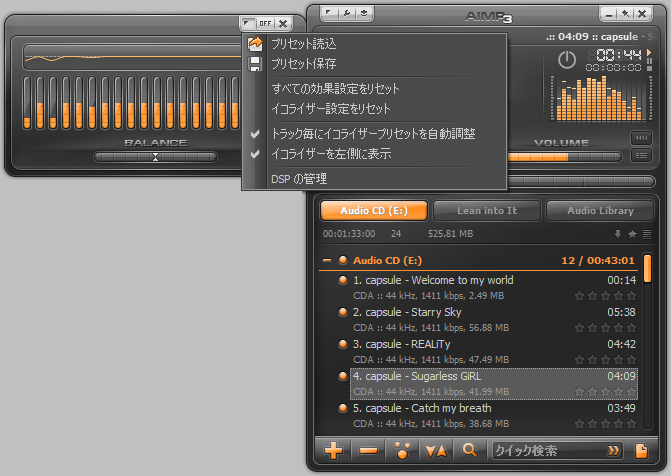
Task: Open DSP の管理 menu entry
Action: click(x=374, y=178)
